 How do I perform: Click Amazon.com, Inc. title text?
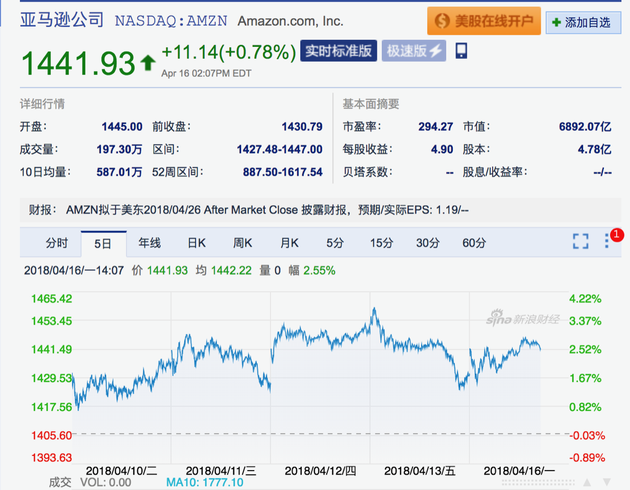tap(290, 21)
